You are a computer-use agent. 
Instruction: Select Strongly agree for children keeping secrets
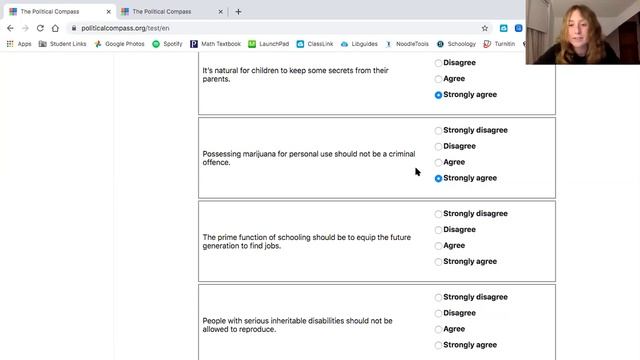(438, 95)
